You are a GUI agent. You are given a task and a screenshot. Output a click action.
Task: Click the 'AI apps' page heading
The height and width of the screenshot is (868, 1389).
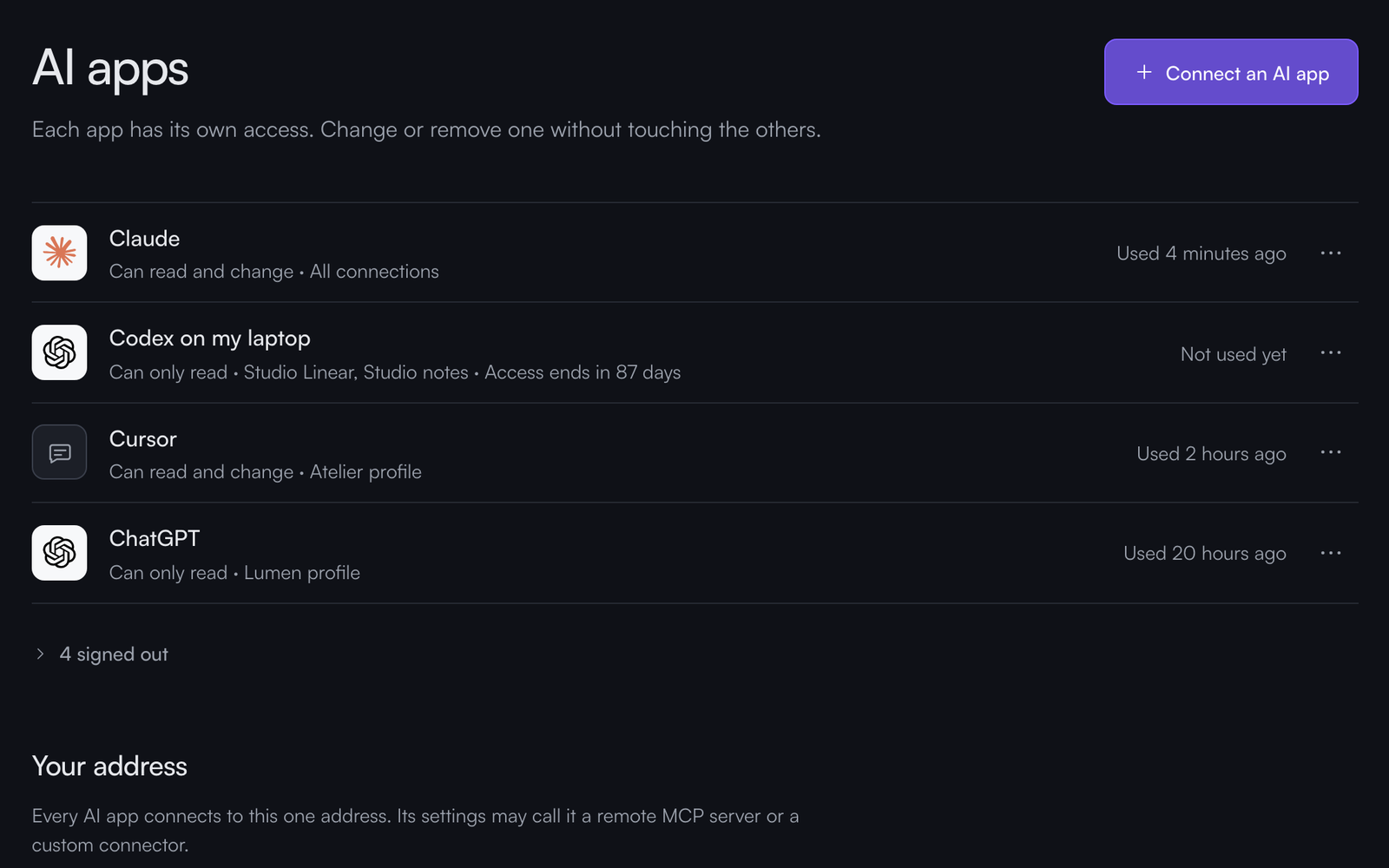(x=110, y=69)
